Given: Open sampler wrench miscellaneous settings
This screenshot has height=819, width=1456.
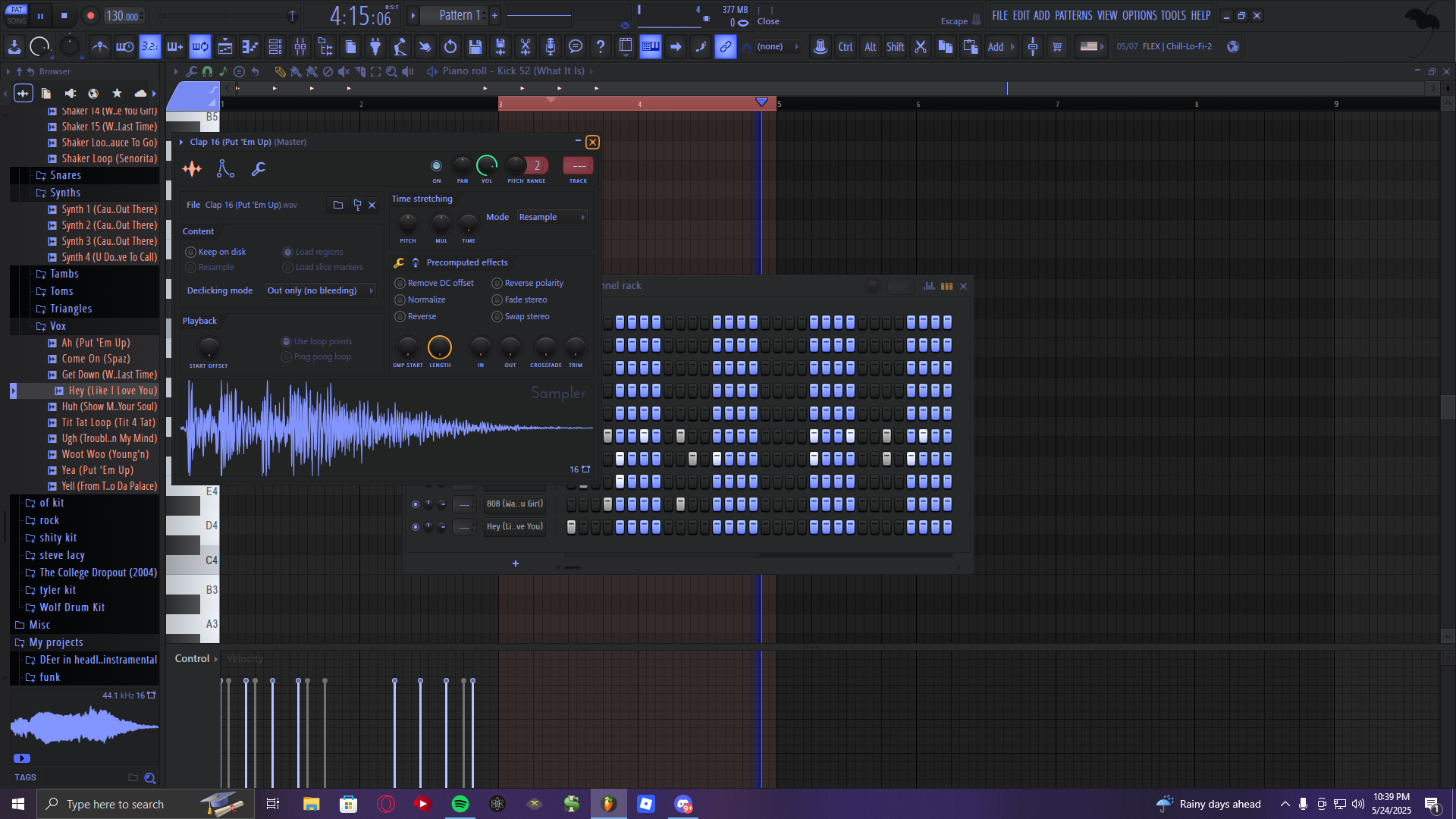Looking at the screenshot, I should (259, 168).
